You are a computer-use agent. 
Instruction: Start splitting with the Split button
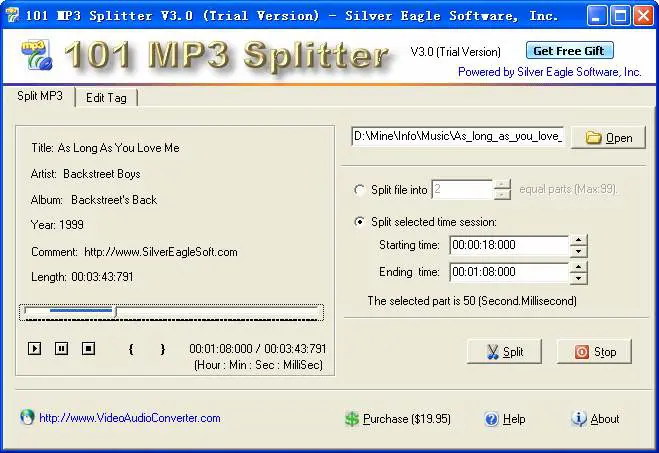pyautogui.click(x=504, y=352)
